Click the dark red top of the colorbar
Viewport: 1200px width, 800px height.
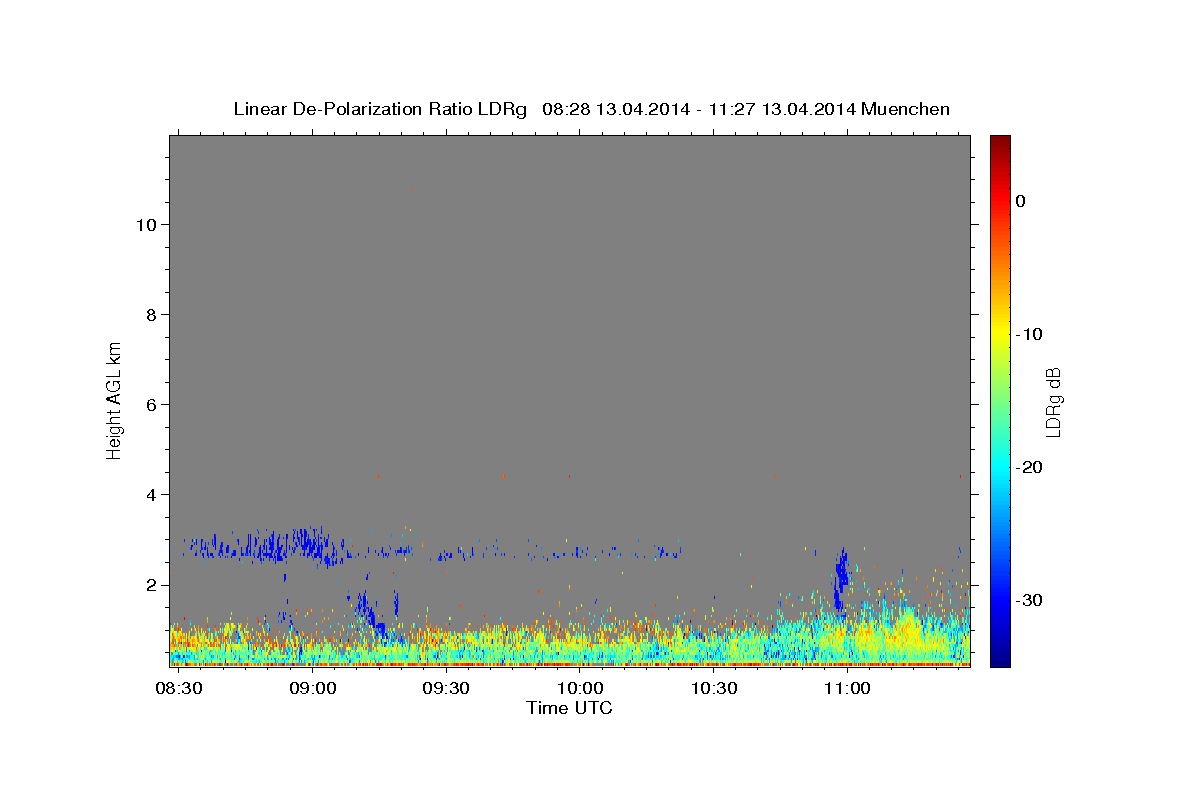pyautogui.click(x=1000, y=143)
